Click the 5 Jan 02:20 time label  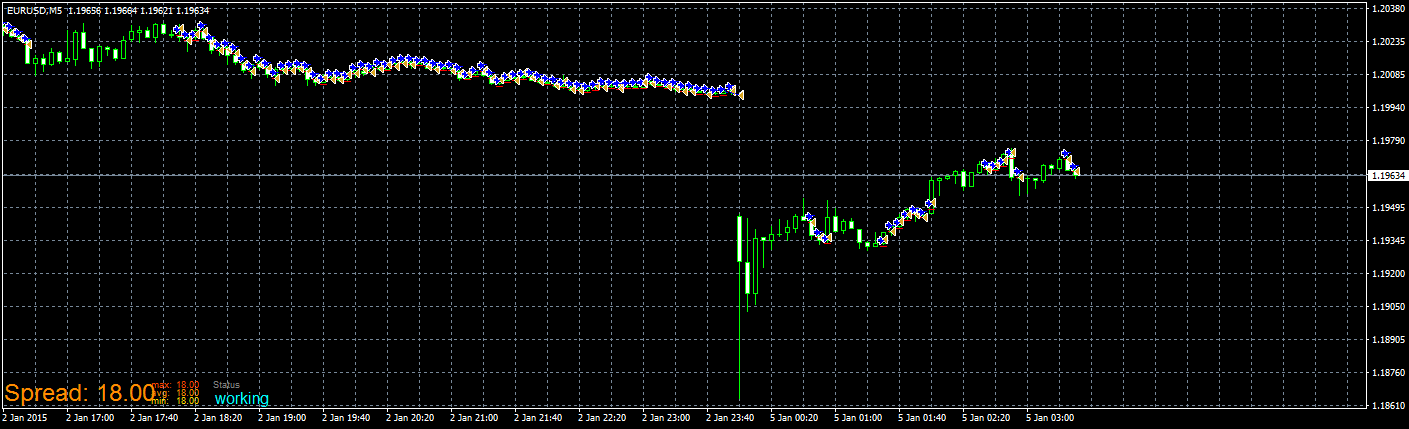pyautogui.click(x=986, y=418)
